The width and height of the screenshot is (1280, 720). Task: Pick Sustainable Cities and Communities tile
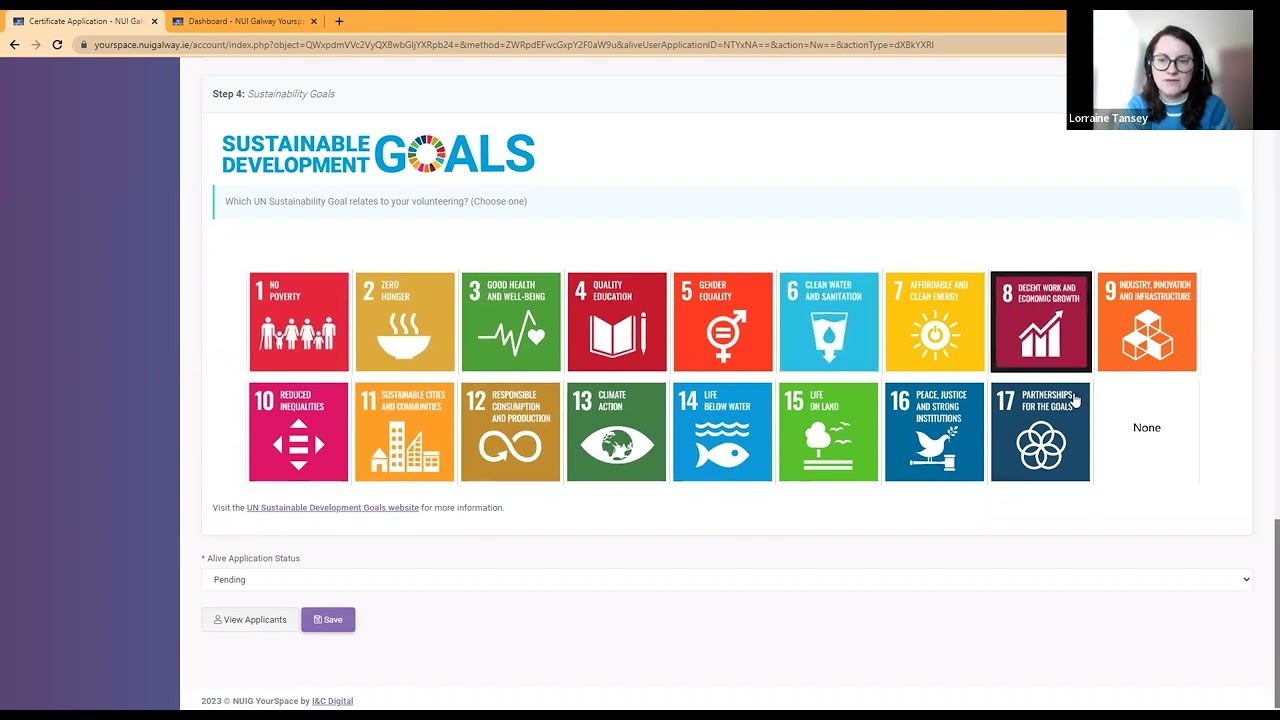click(405, 432)
